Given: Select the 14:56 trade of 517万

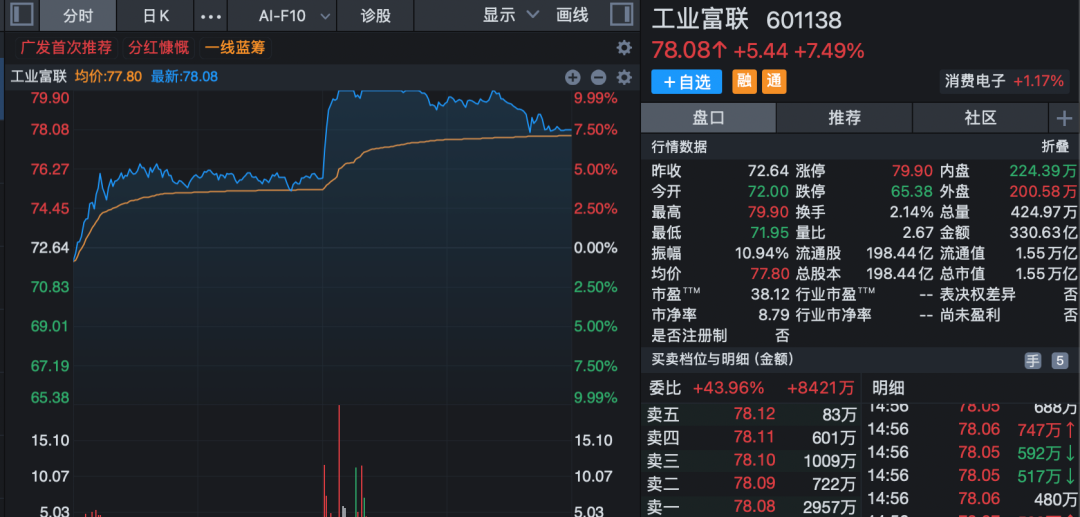Looking at the screenshot, I should (x=971, y=475).
